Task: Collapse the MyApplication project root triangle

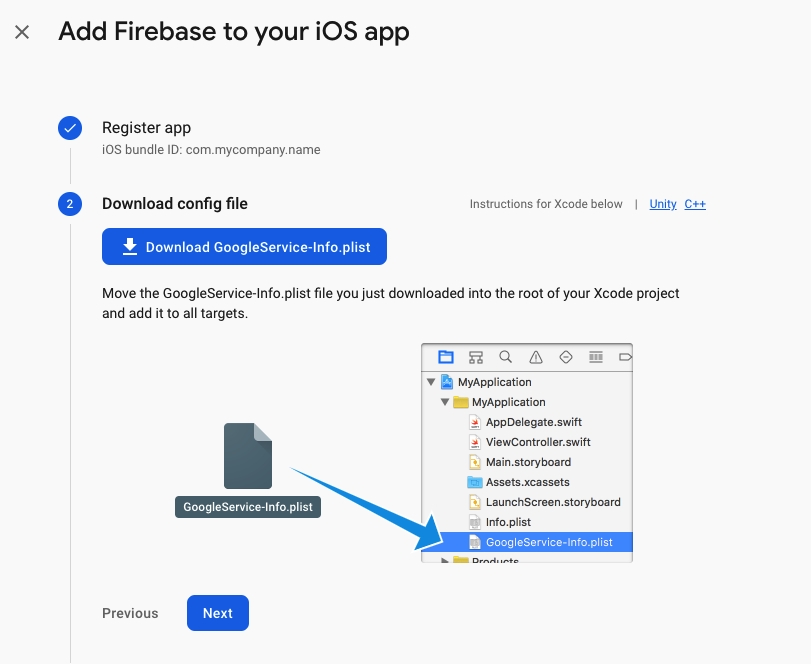Action: pyautogui.click(x=432, y=382)
